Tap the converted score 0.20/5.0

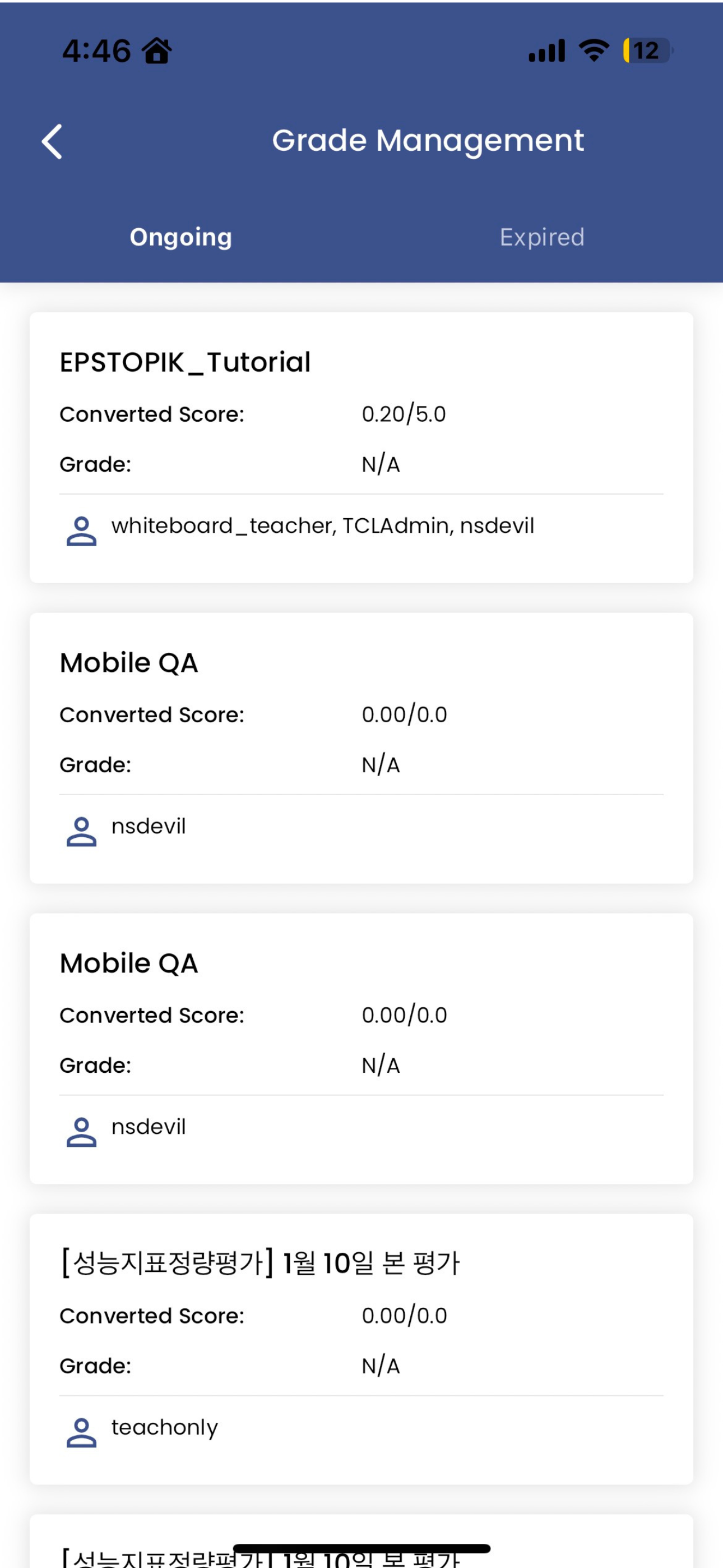pyautogui.click(x=404, y=414)
